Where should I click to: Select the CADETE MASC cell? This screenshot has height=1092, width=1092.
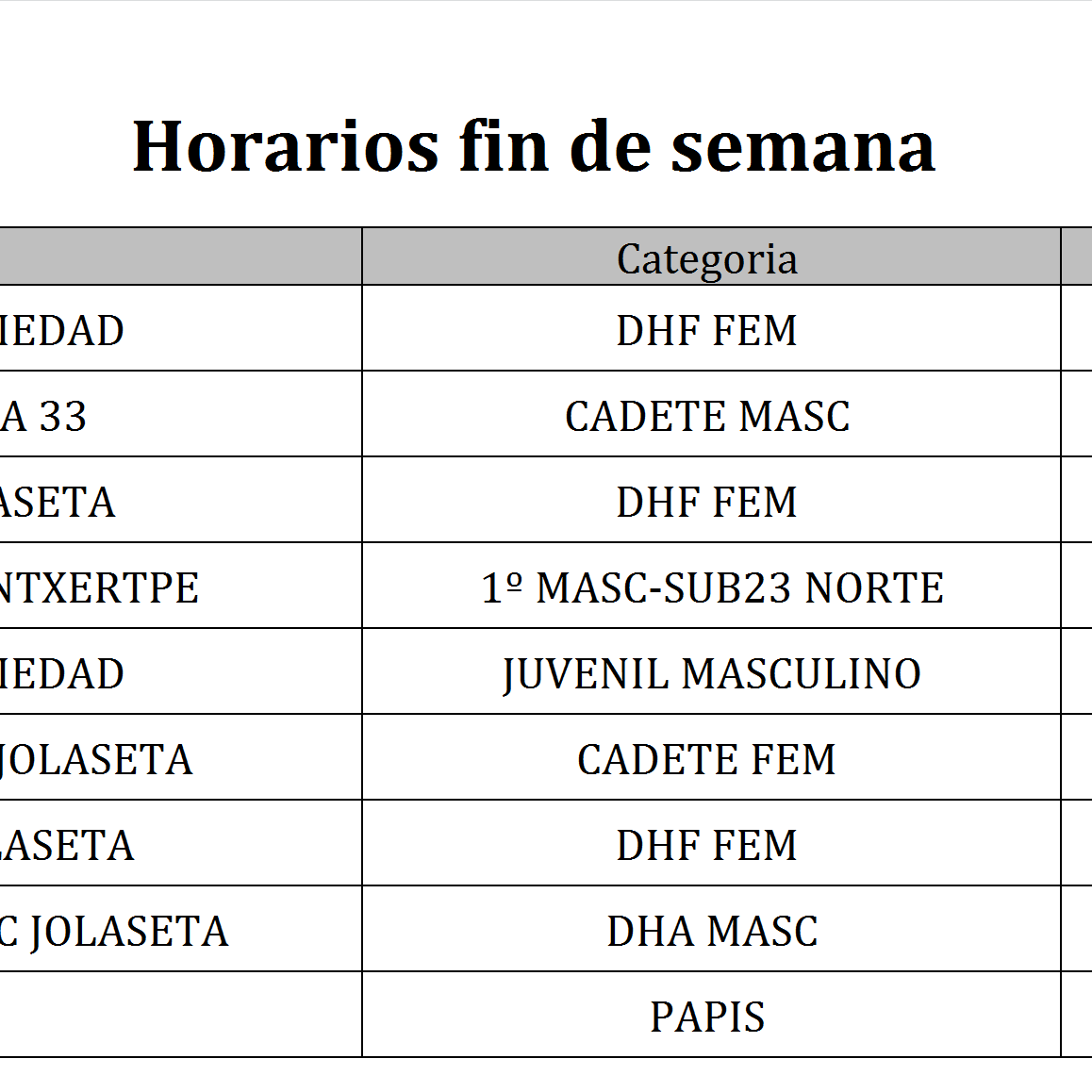707,416
